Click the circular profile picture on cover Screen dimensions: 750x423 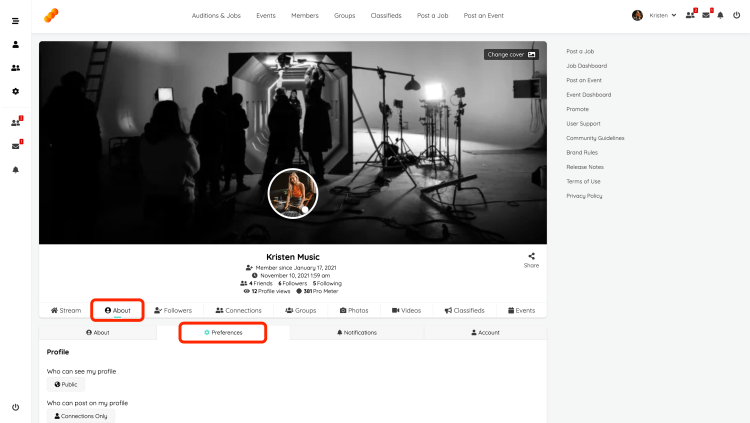(x=293, y=193)
